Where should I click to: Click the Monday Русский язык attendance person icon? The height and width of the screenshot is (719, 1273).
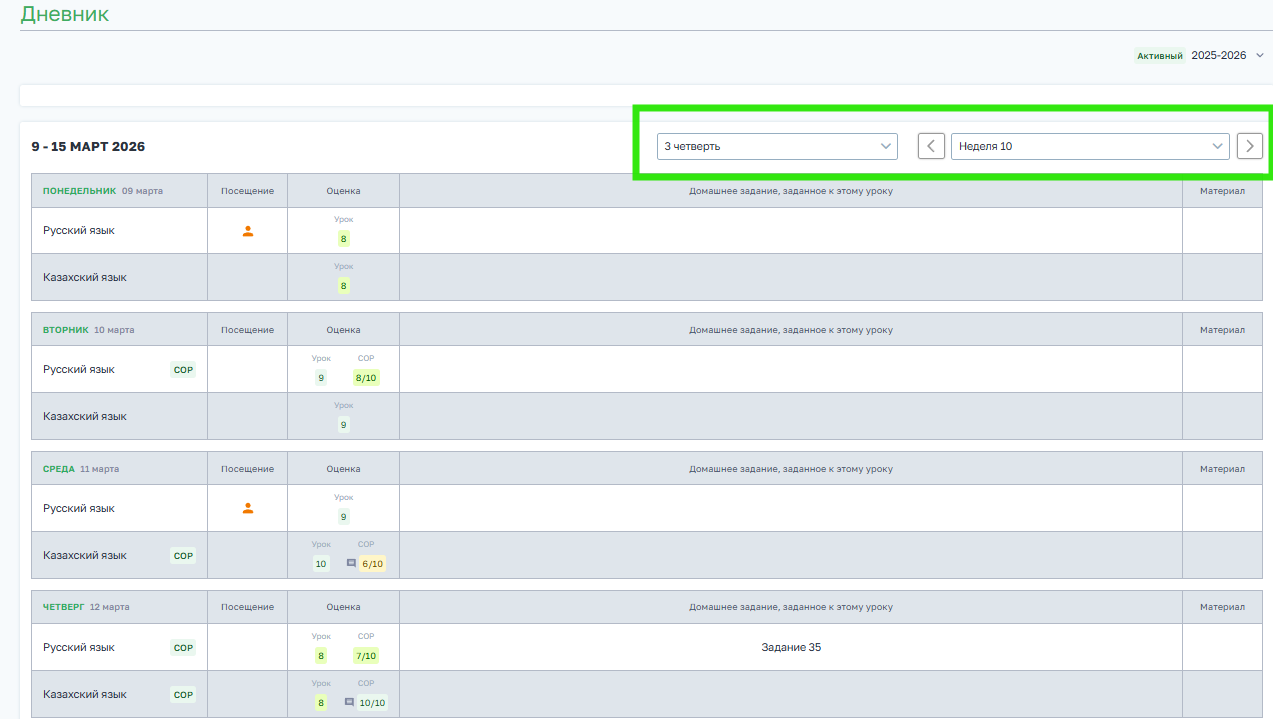pos(248,231)
